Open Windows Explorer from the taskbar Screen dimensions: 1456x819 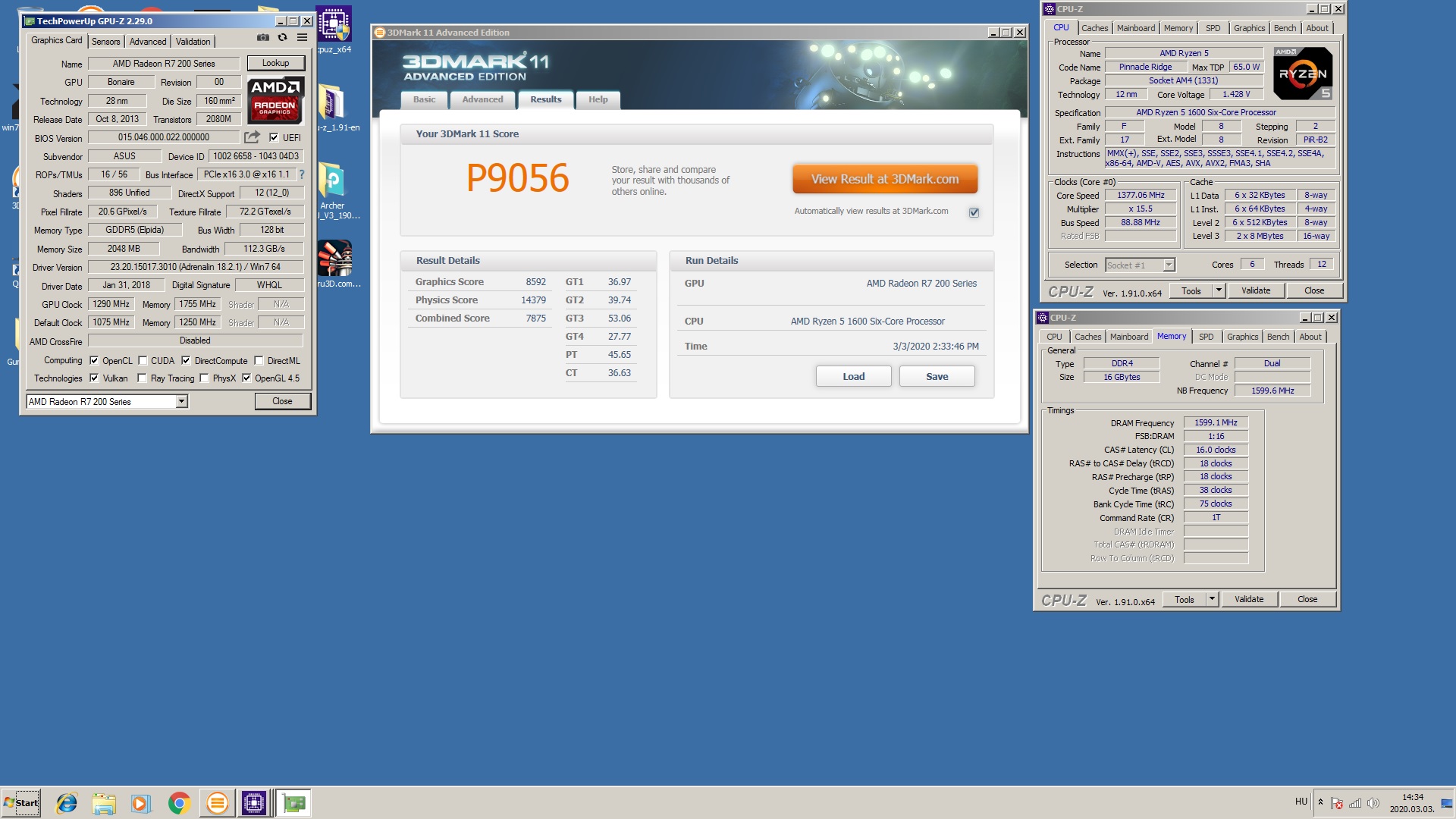pyautogui.click(x=104, y=803)
